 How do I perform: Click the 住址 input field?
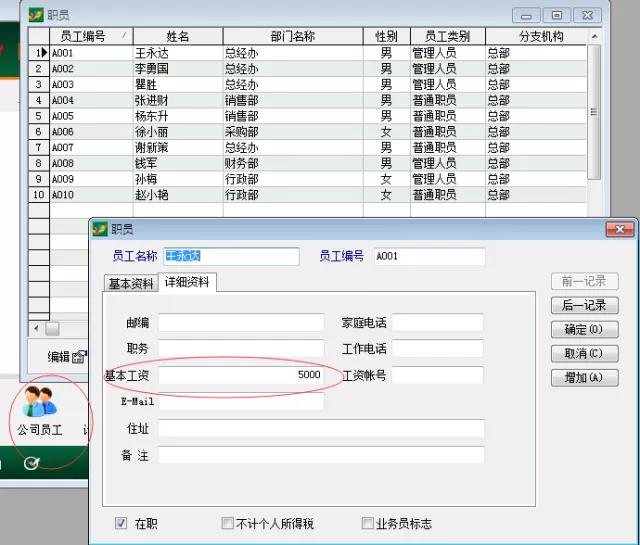tap(321, 428)
